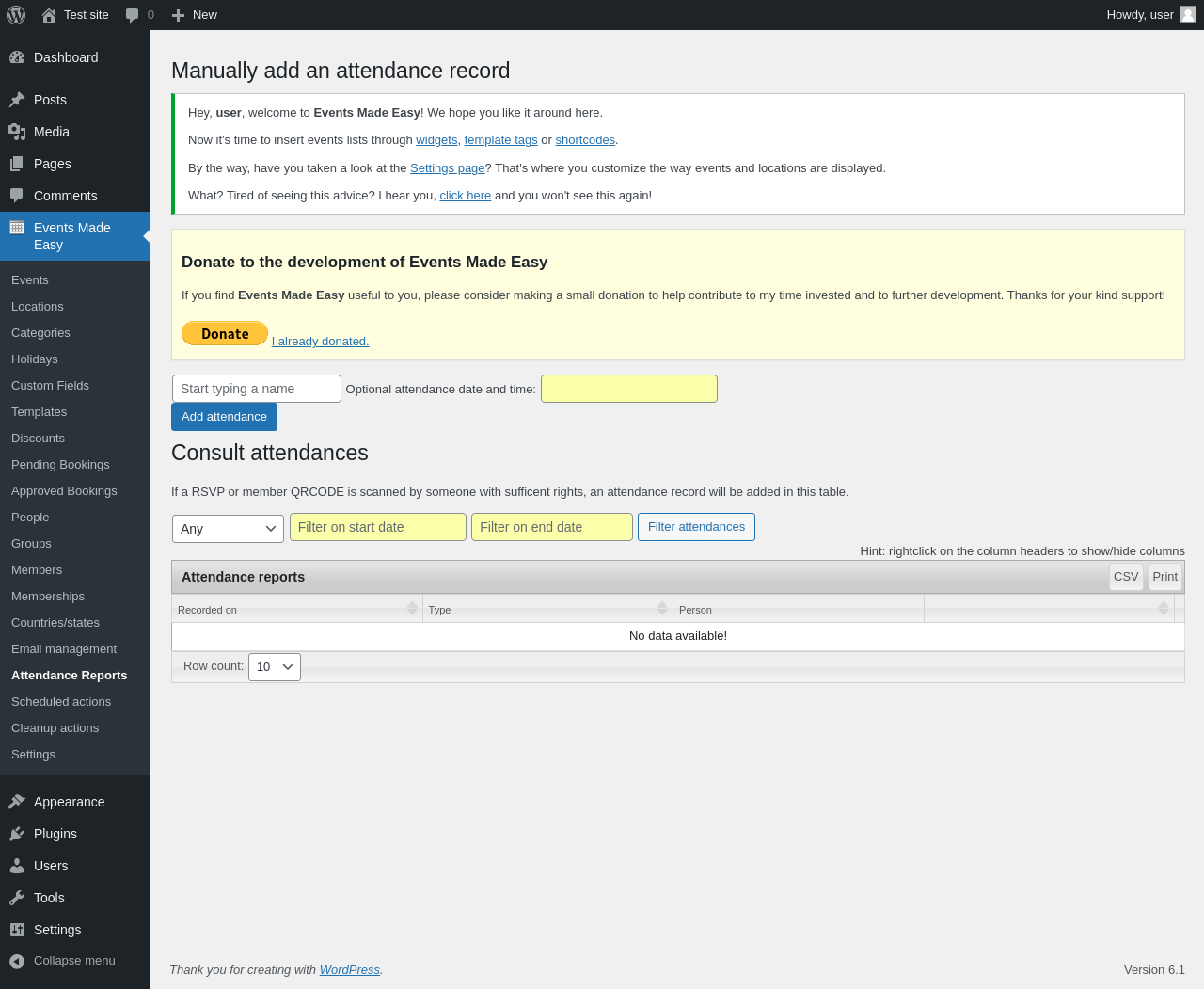1204x989 pixels.
Task: Go to Pending Bookings page
Action: coord(60,465)
